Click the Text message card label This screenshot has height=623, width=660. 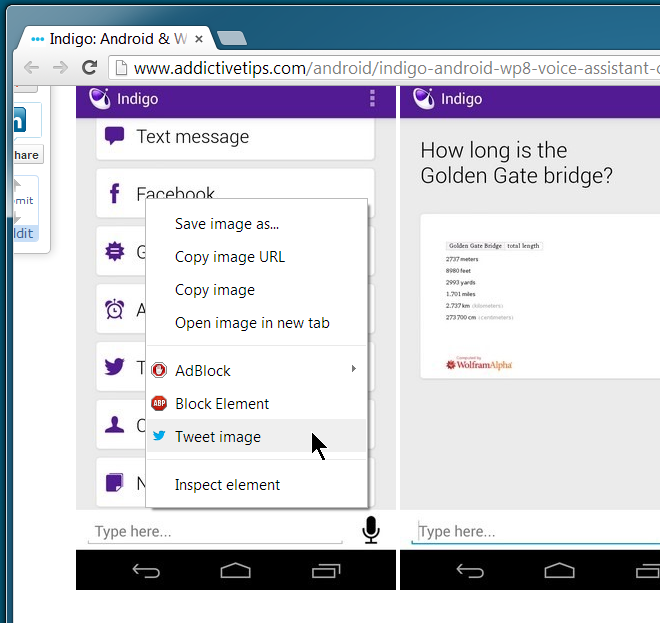pyautogui.click(x=193, y=137)
